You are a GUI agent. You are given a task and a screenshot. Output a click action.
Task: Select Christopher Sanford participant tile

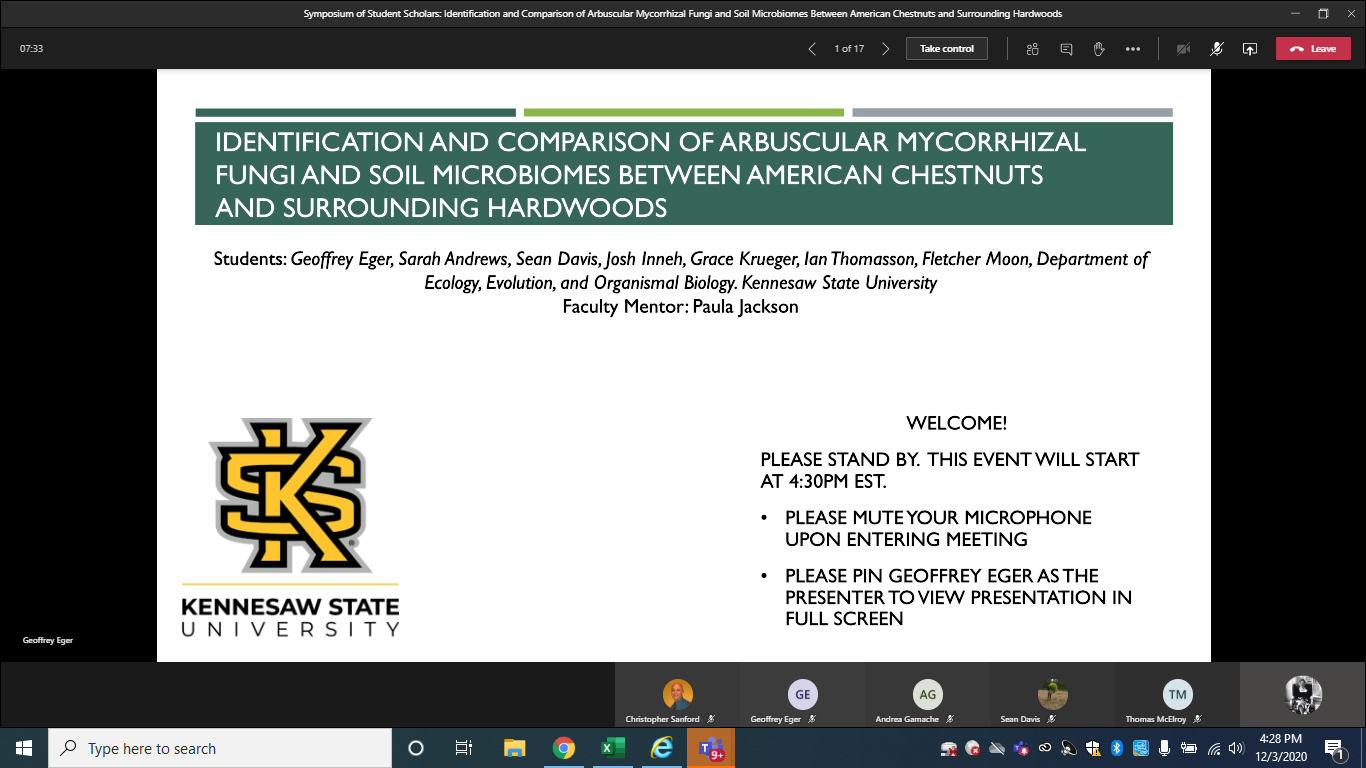(x=677, y=699)
